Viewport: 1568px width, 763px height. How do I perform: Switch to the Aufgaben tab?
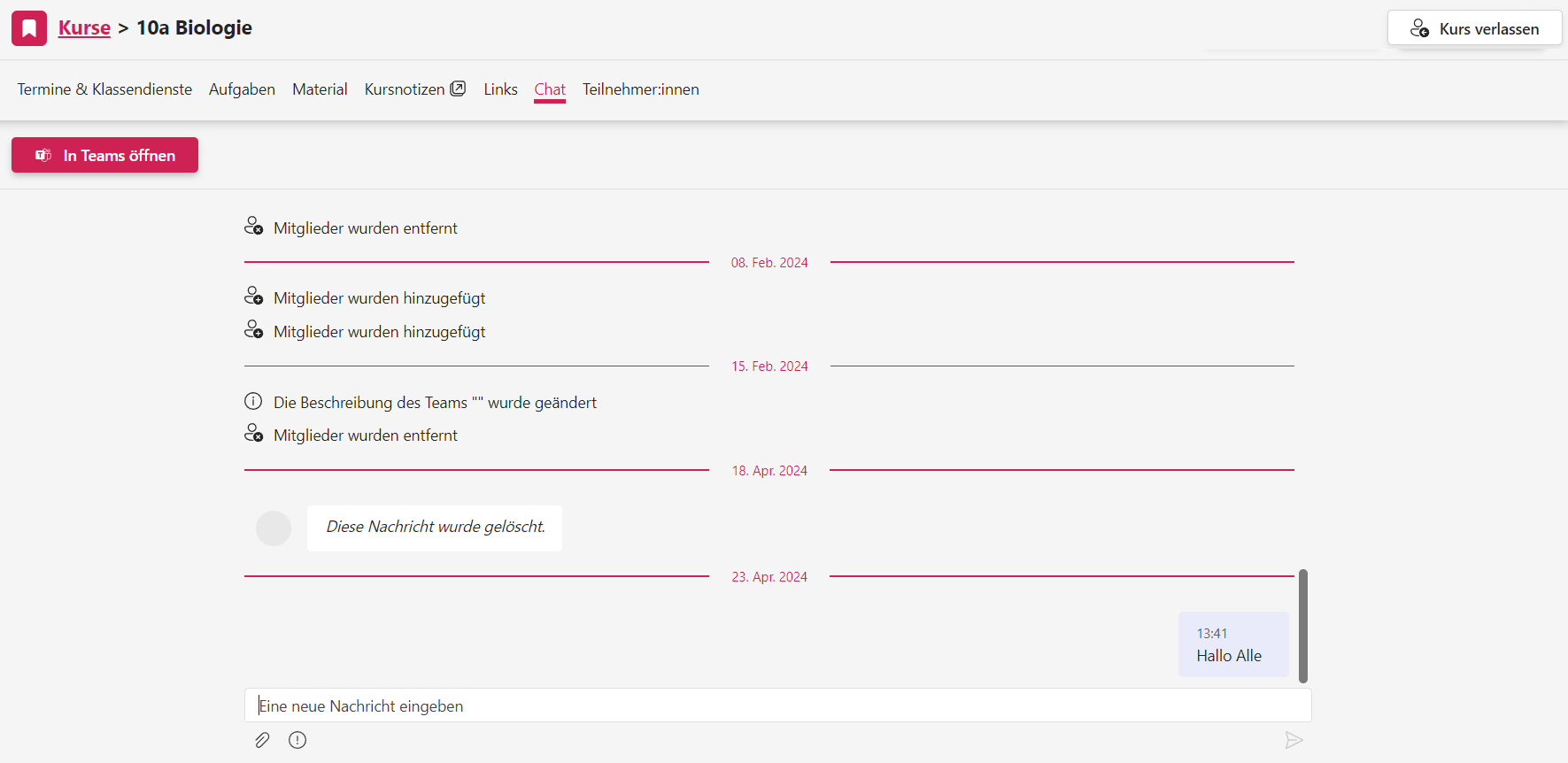coord(242,89)
